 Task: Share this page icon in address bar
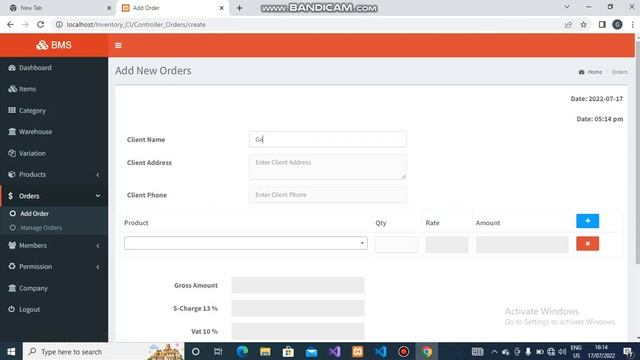coord(568,24)
